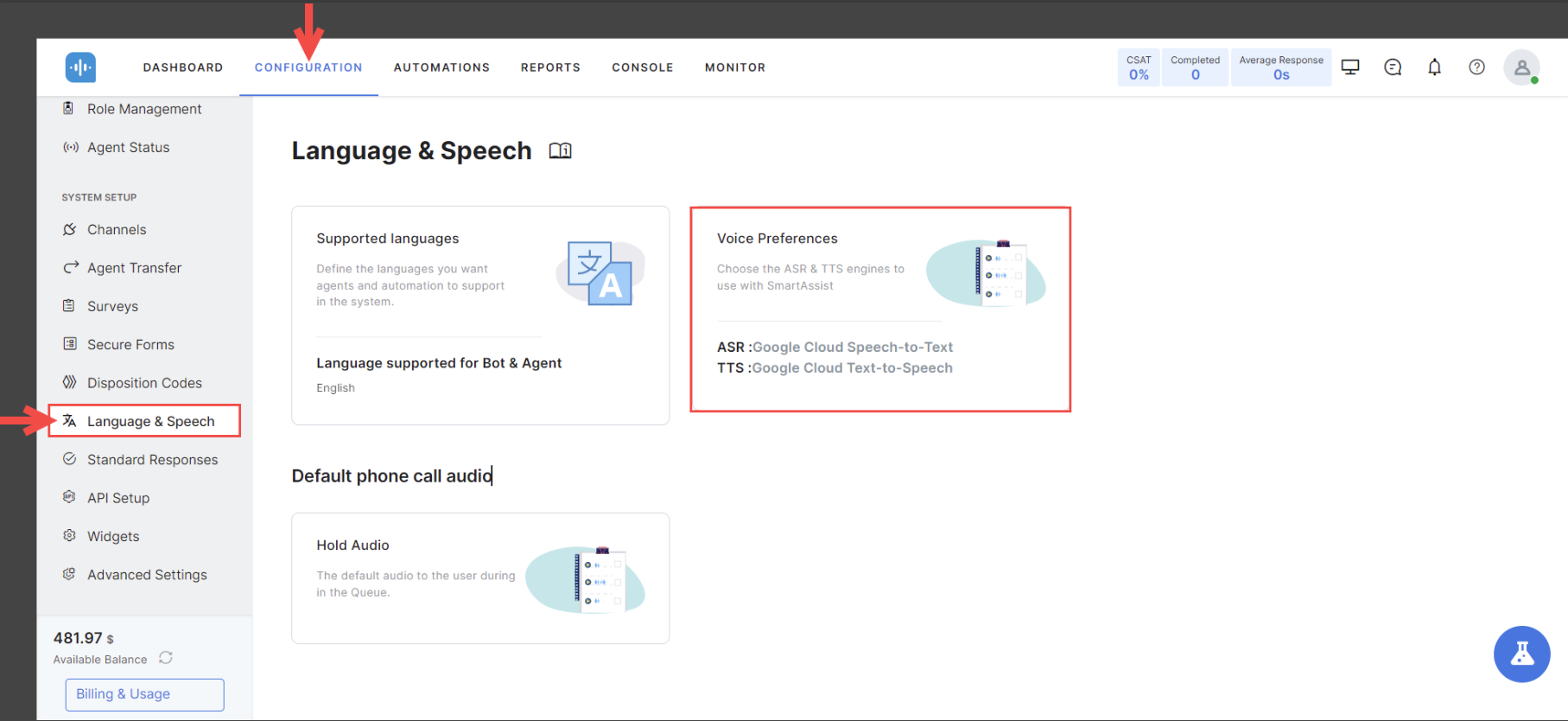Open Role Management in sidebar
Viewport: 1568px width, 721px height.
click(x=144, y=109)
